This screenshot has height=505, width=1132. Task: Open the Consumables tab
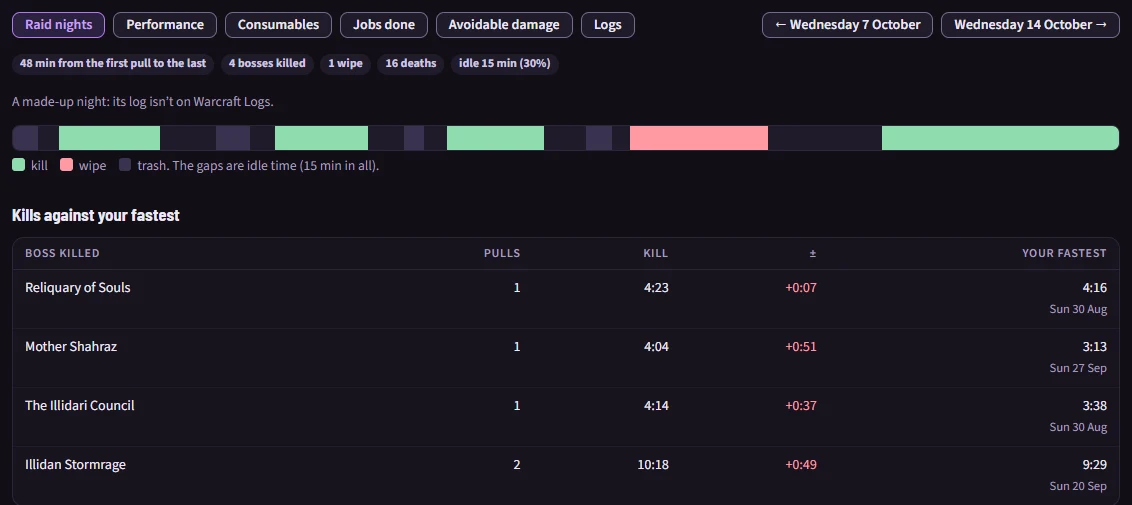coord(278,25)
